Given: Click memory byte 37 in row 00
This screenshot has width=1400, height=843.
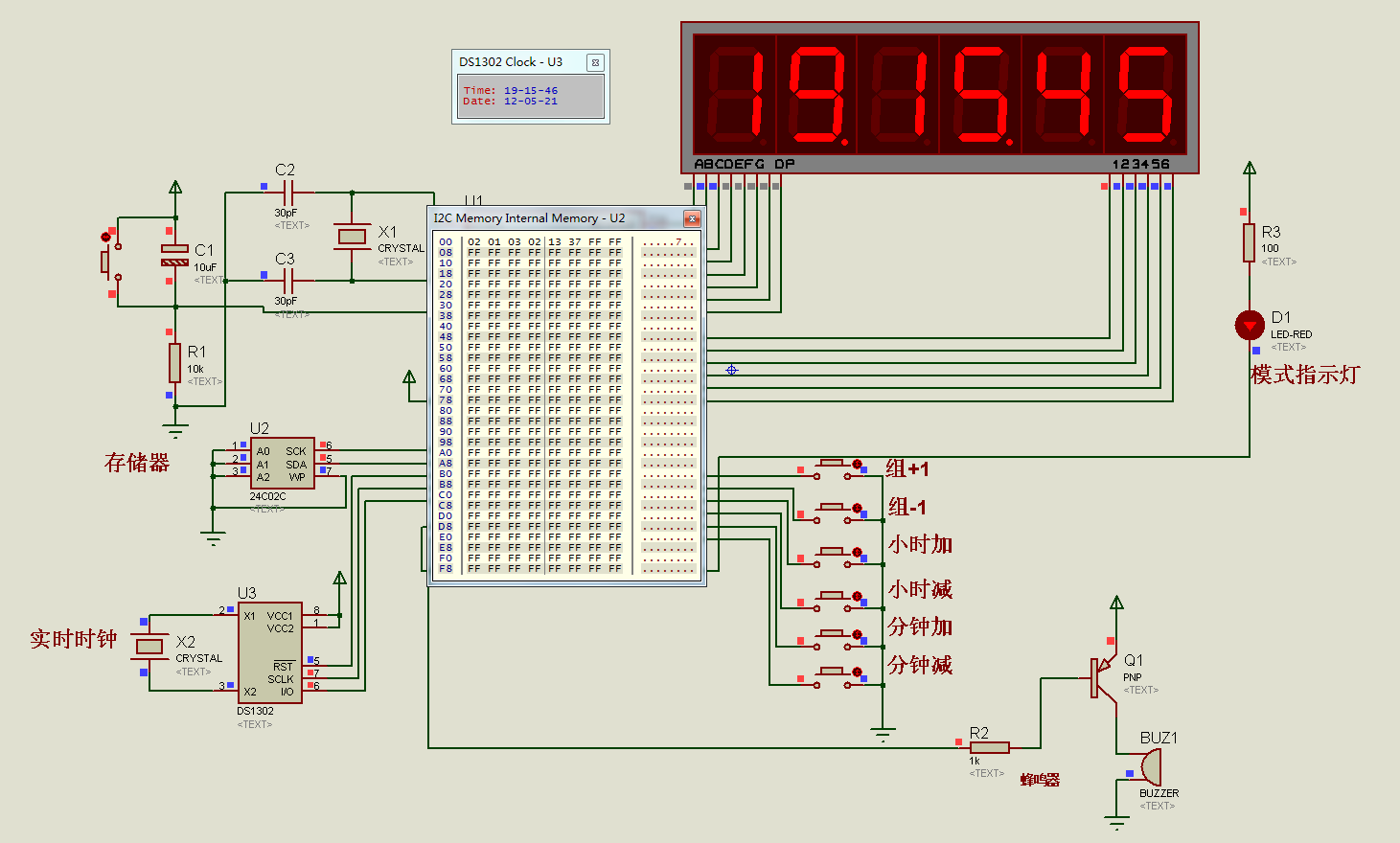Looking at the screenshot, I should pos(575,242).
